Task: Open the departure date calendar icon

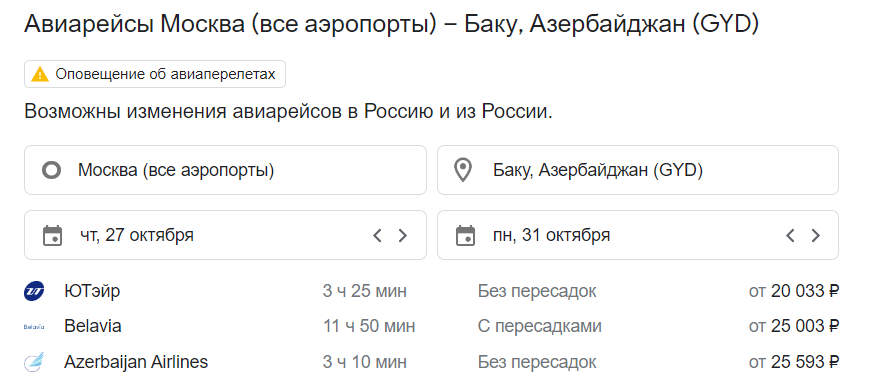Action: [x=52, y=236]
